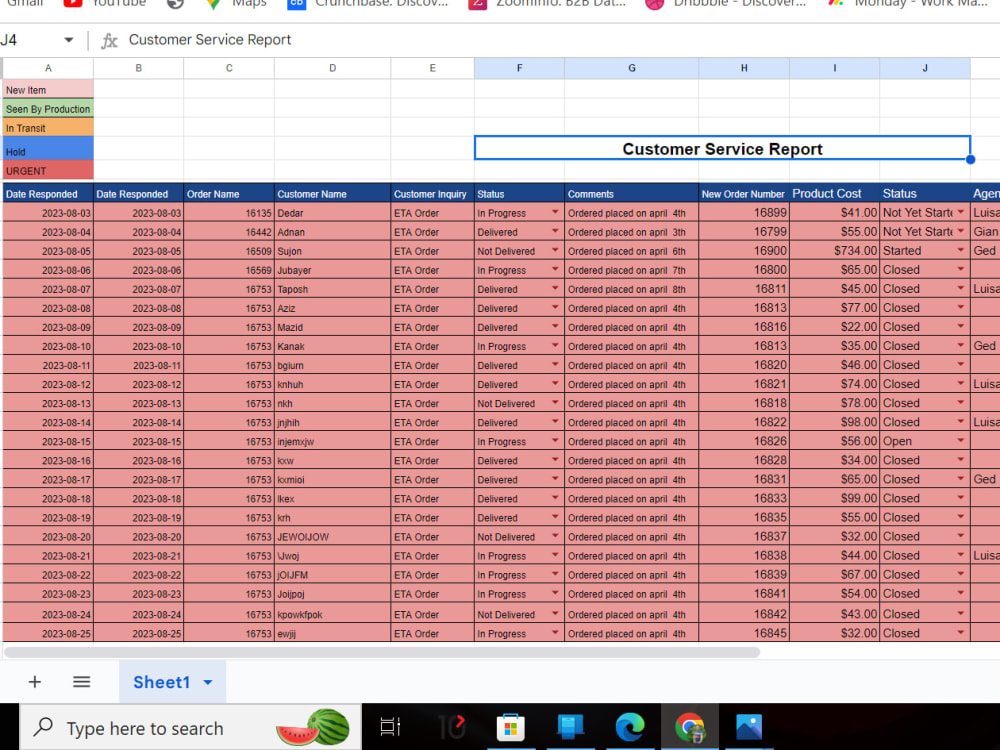Open column J dropdown for order 16899
This screenshot has height=750, width=1000.
point(960,212)
